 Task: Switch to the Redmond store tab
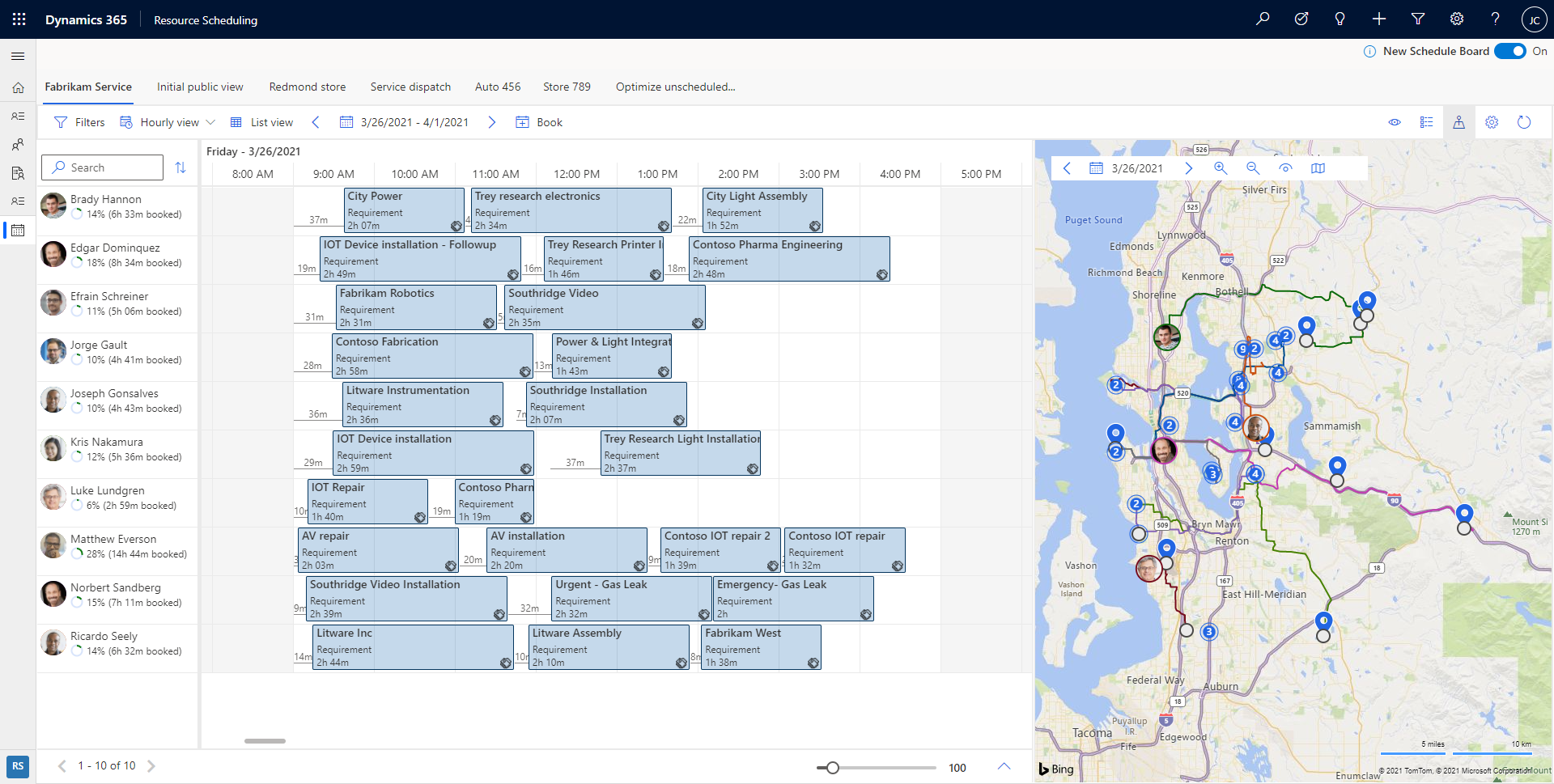308,87
